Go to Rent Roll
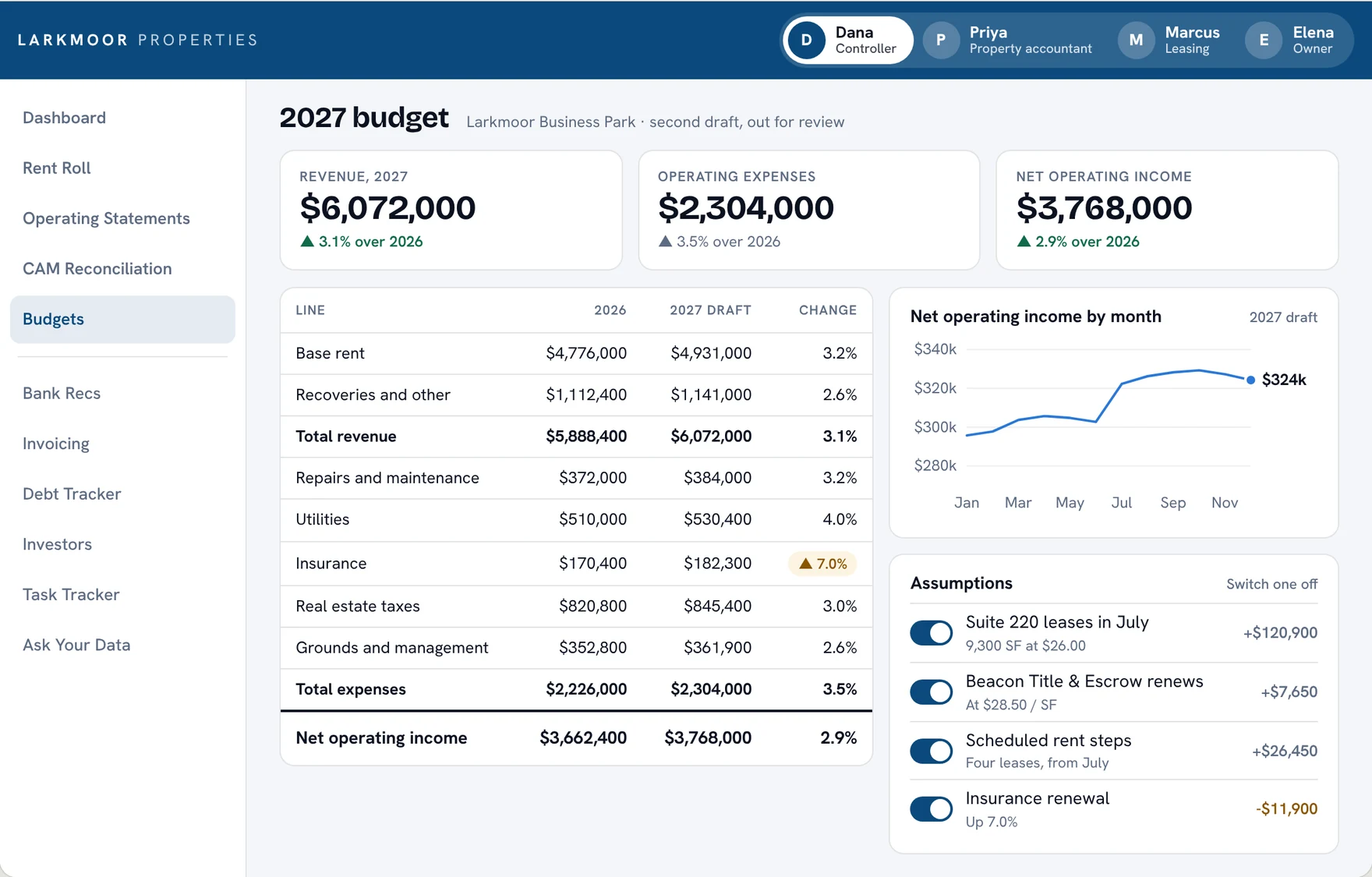This screenshot has height=877, width=1372. pyautogui.click(x=122, y=168)
